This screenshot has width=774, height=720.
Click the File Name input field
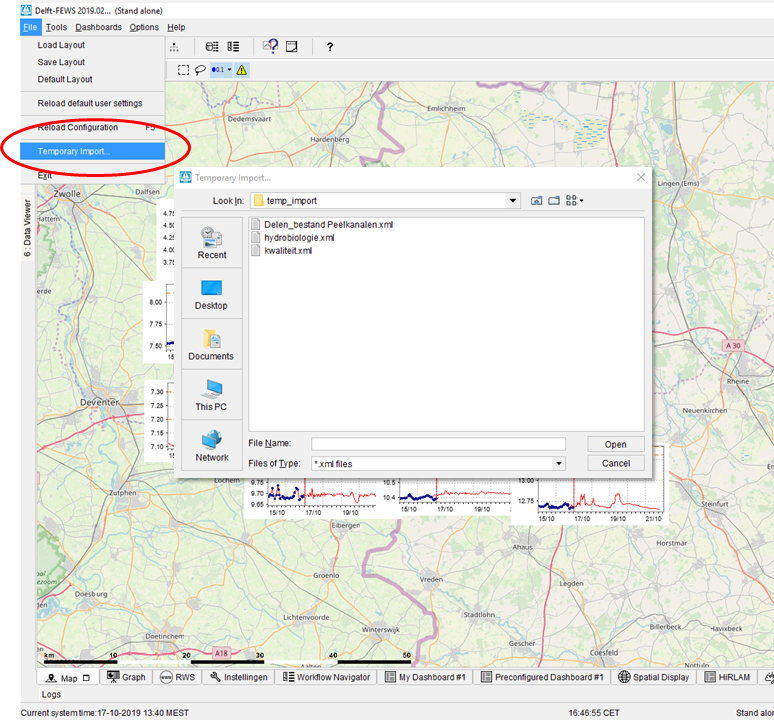[438, 444]
